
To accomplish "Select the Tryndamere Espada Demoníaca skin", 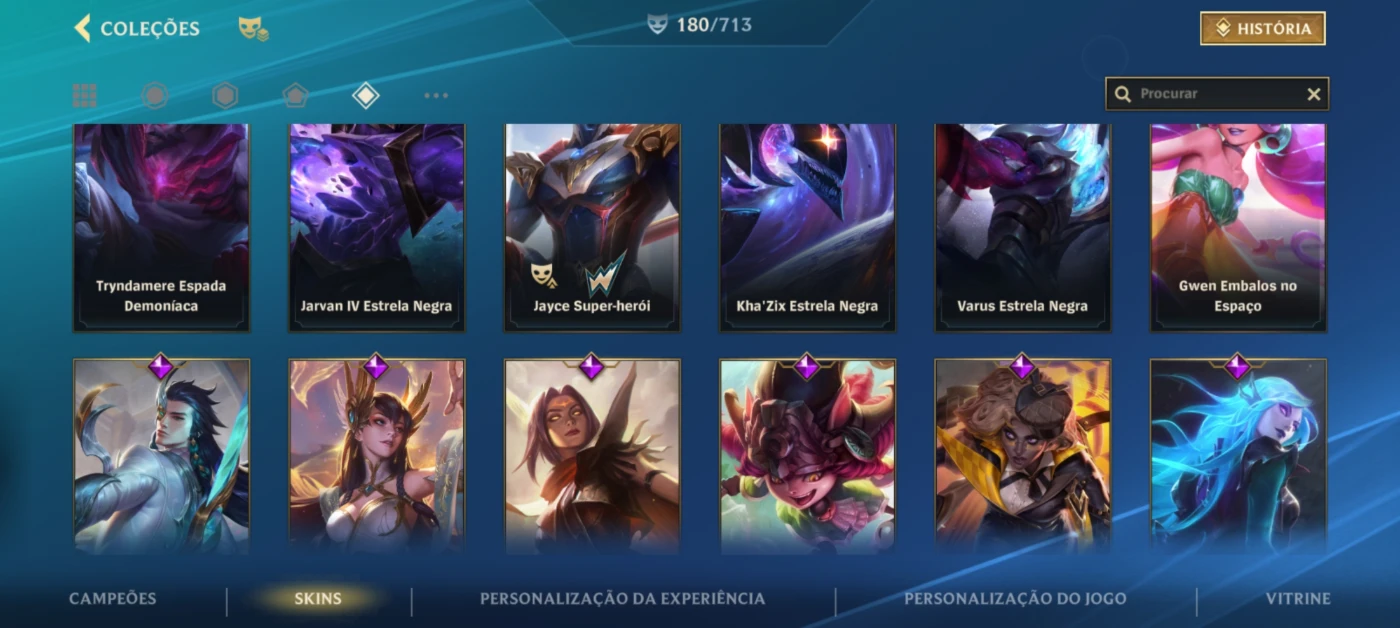I will [x=161, y=227].
